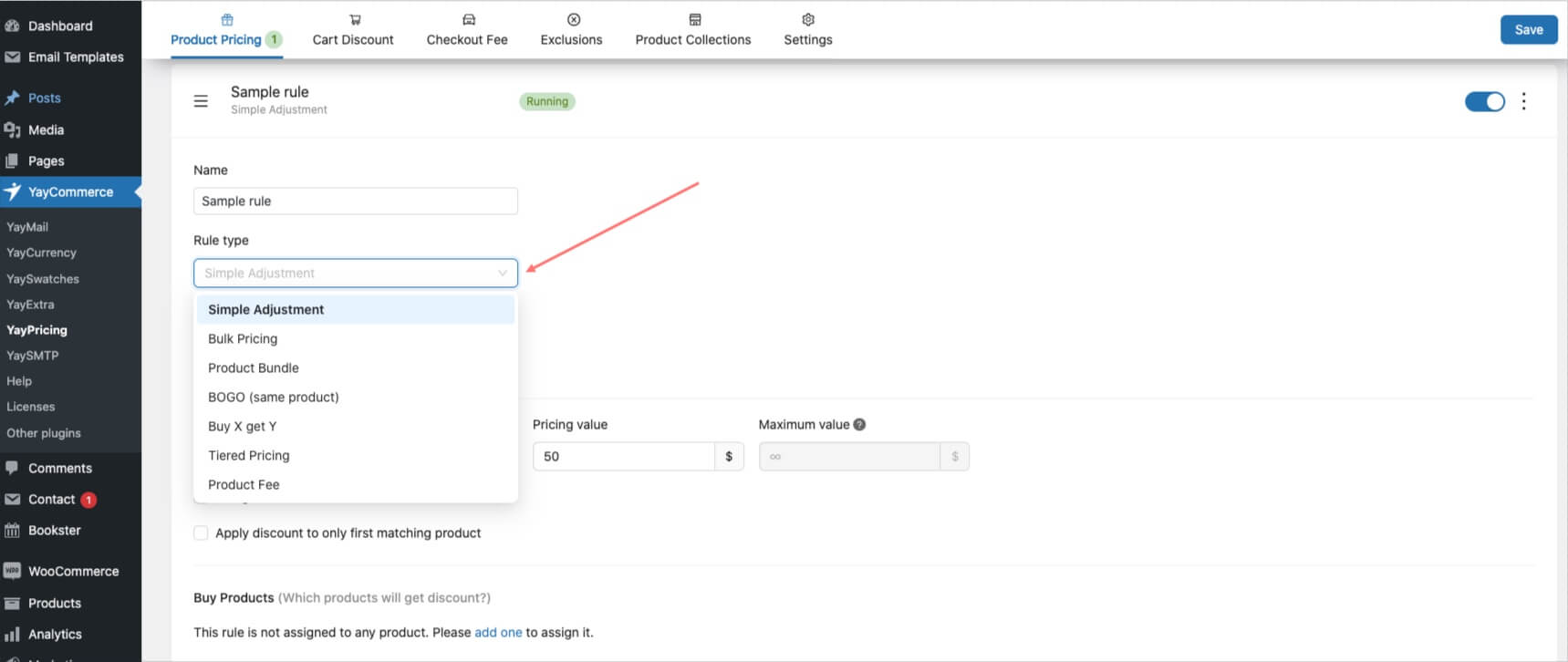The height and width of the screenshot is (662, 1568).
Task: Switch to the Product Pricing tab
Action: coord(217,39)
